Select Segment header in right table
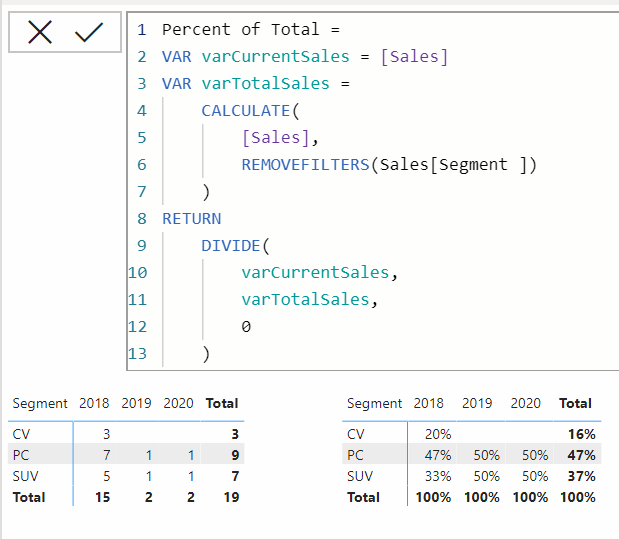Viewport: 619px width, 539px height. pyautogui.click(x=374, y=404)
